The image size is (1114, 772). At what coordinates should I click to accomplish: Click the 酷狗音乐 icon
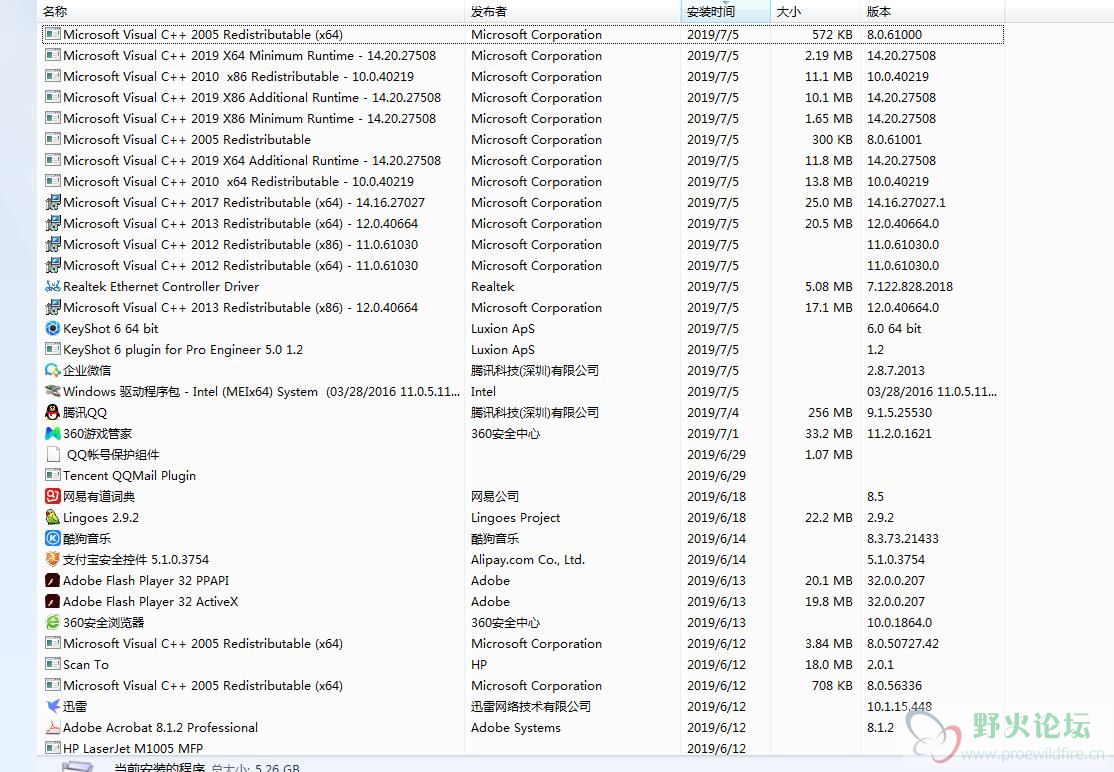(53, 538)
